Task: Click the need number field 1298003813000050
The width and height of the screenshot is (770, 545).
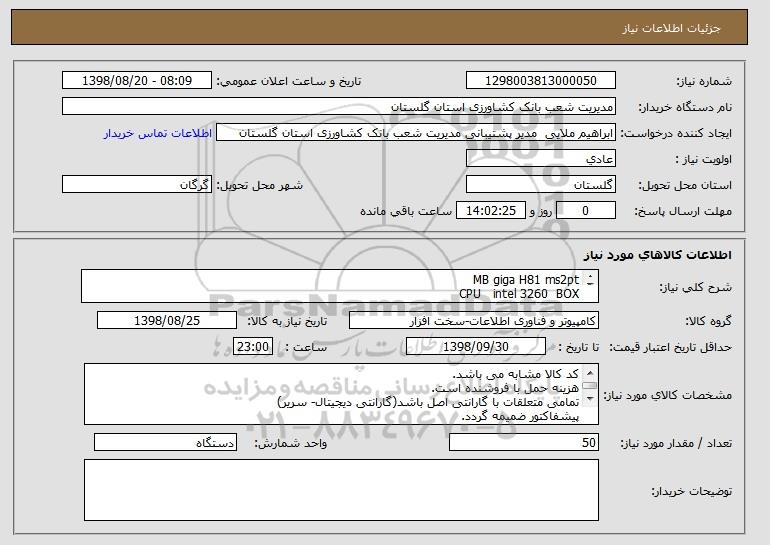Action: coord(541,81)
